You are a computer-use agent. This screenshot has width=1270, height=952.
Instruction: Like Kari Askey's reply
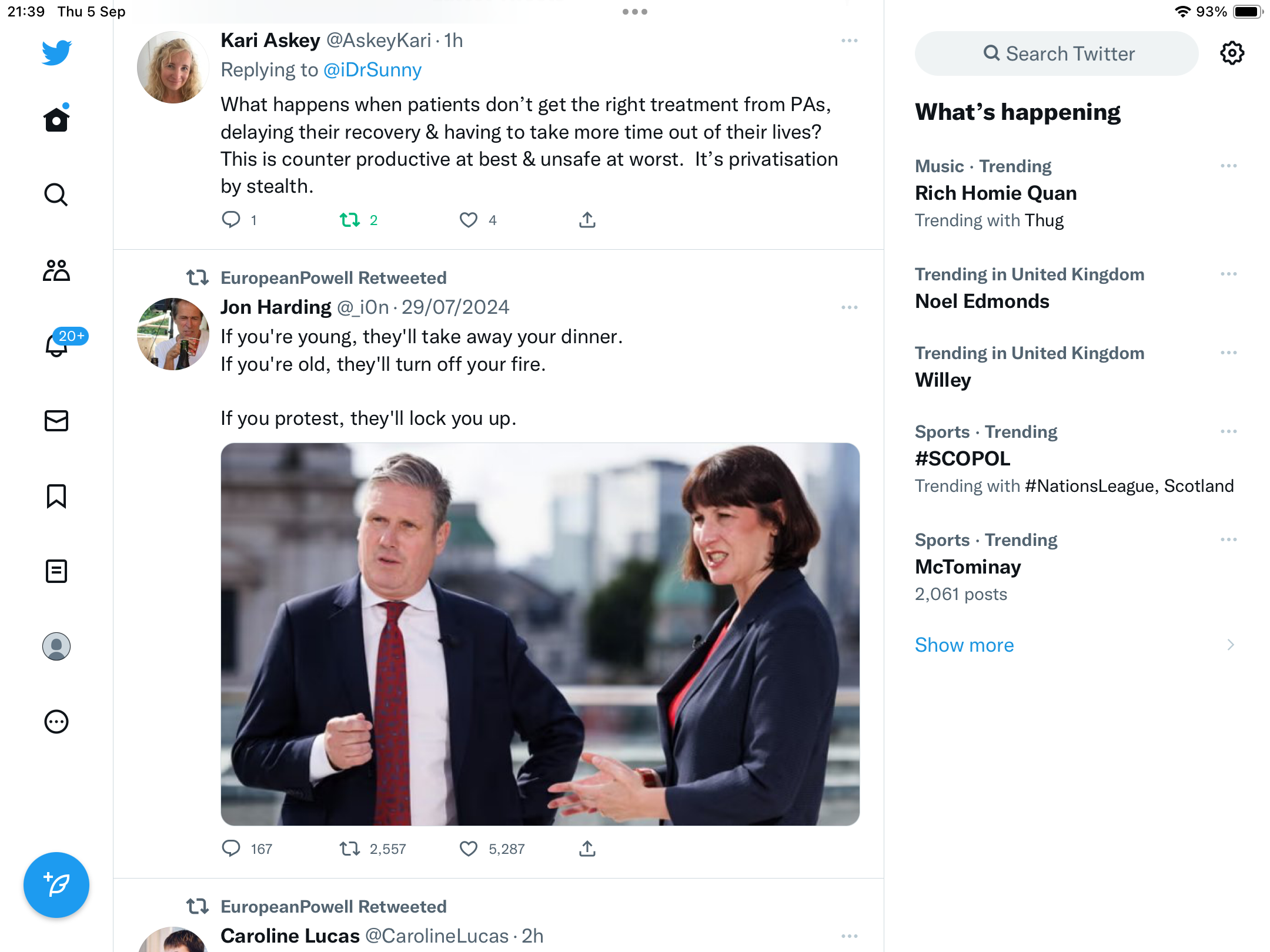click(468, 220)
